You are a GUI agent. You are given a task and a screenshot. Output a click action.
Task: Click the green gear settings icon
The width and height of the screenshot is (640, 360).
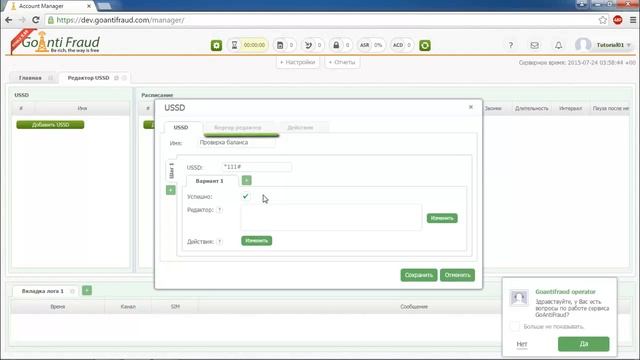tap(216, 45)
